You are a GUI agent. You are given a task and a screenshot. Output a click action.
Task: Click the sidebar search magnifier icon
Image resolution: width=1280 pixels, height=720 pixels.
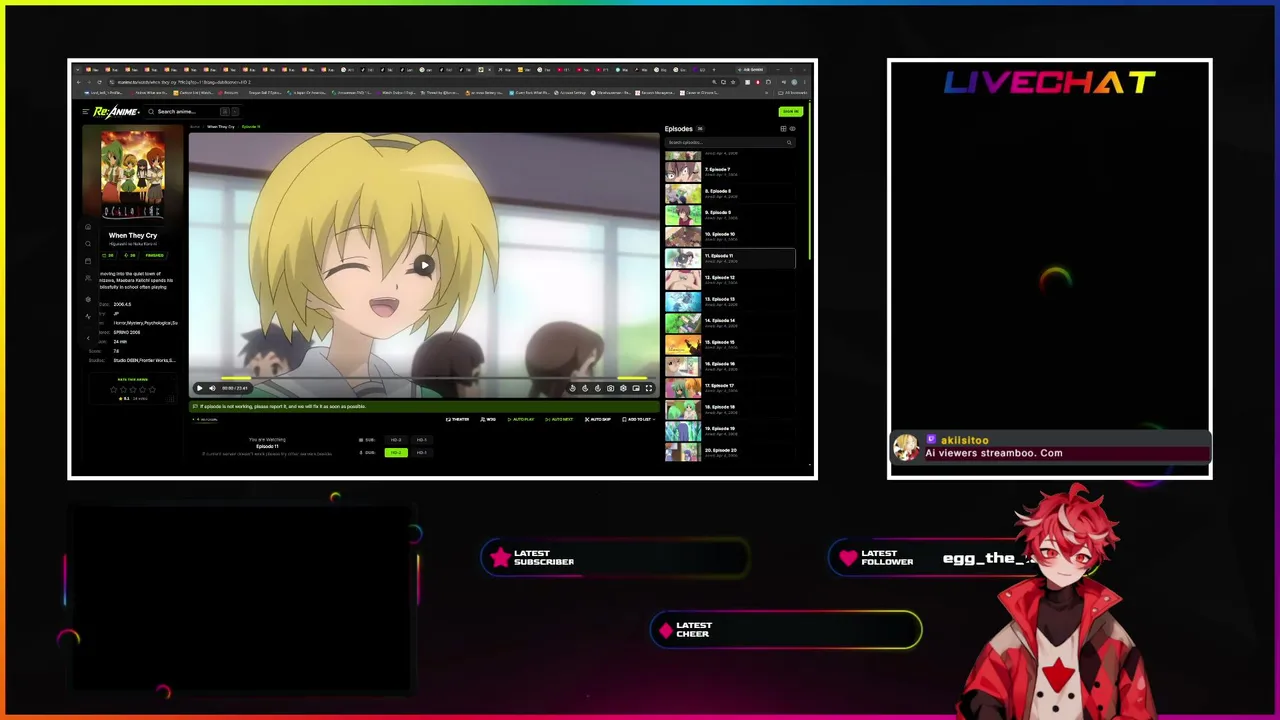pyautogui.click(x=88, y=244)
